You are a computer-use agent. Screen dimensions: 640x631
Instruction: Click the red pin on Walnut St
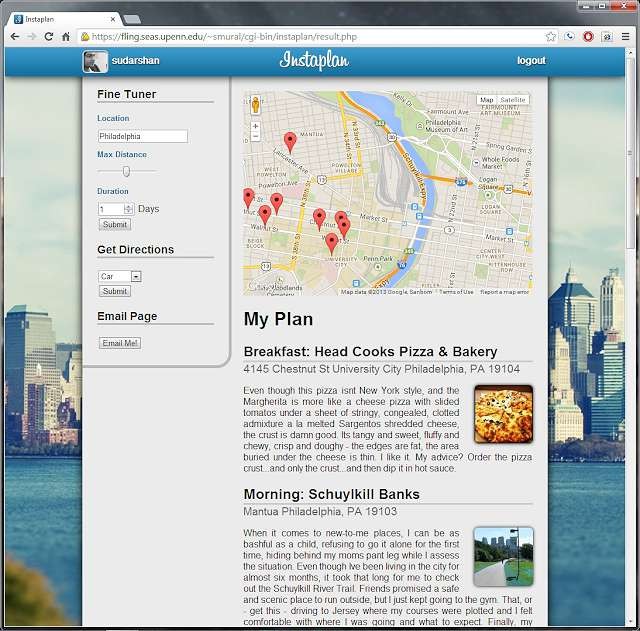[332, 244]
